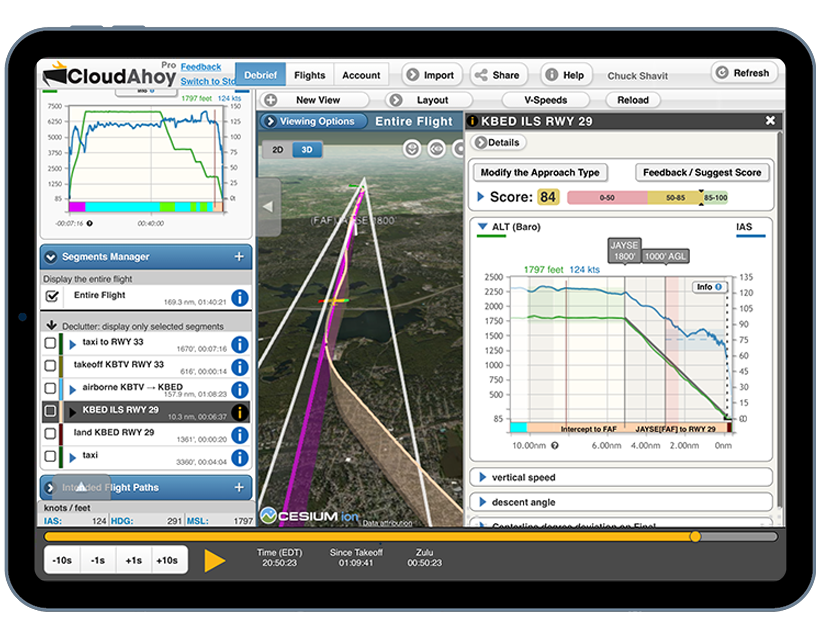Collapse the ALT (Baro) chart
This screenshot has height=638, width=821.
[483, 227]
